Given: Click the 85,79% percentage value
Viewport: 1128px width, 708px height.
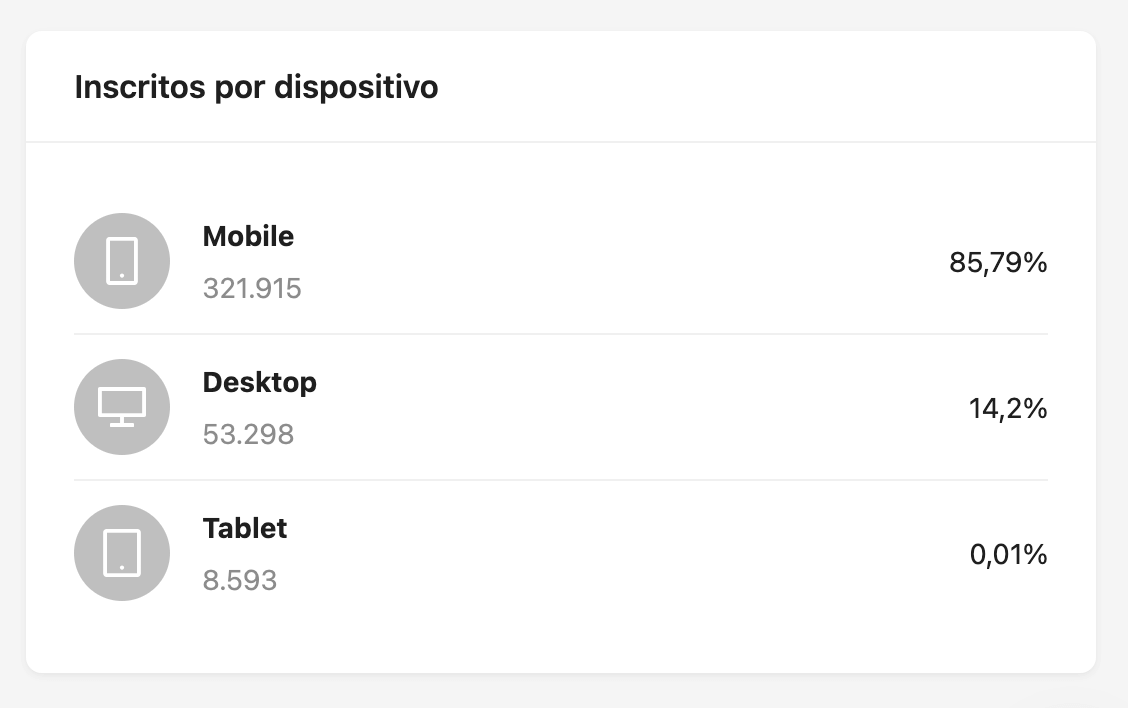Looking at the screenshot, I should click(x=998, y=263).
